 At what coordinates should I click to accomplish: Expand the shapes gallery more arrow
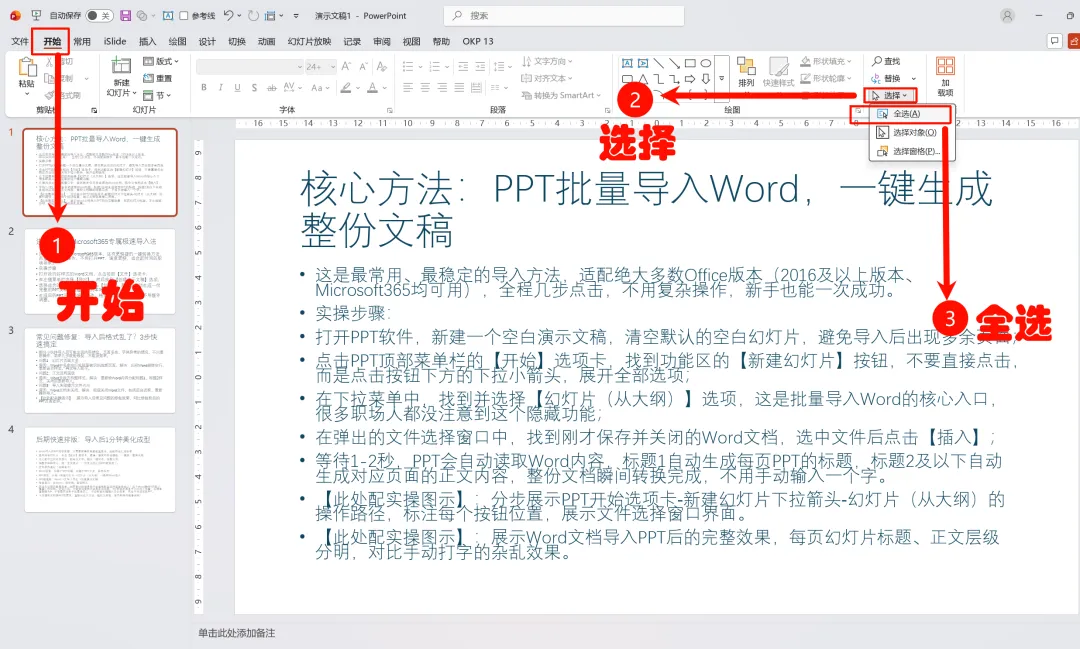click(721, 79)
